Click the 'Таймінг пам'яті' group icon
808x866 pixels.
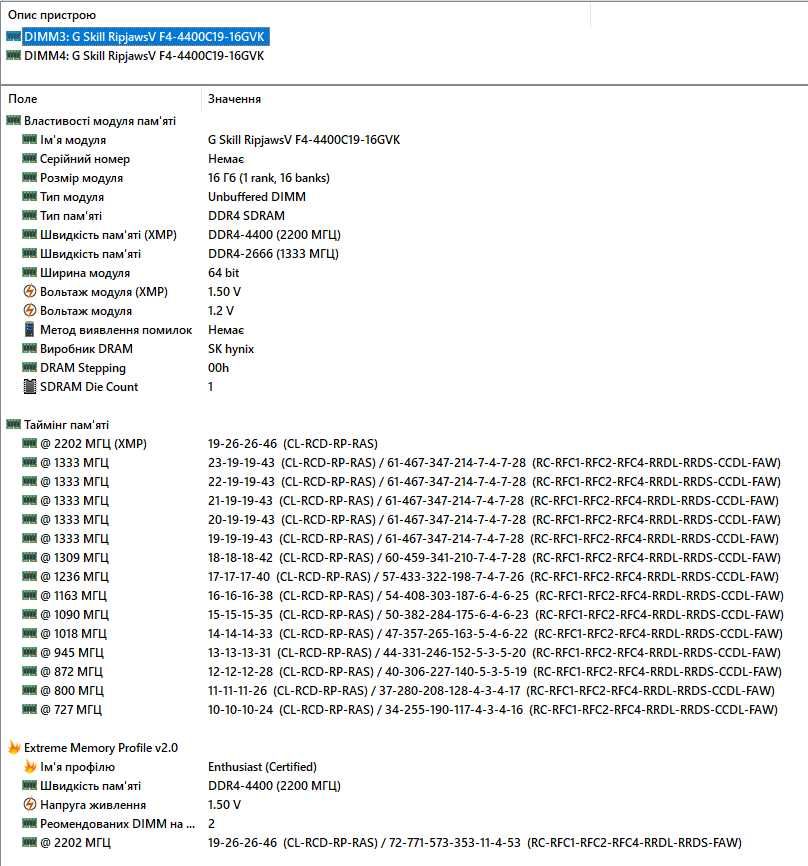tap(13, 424)
